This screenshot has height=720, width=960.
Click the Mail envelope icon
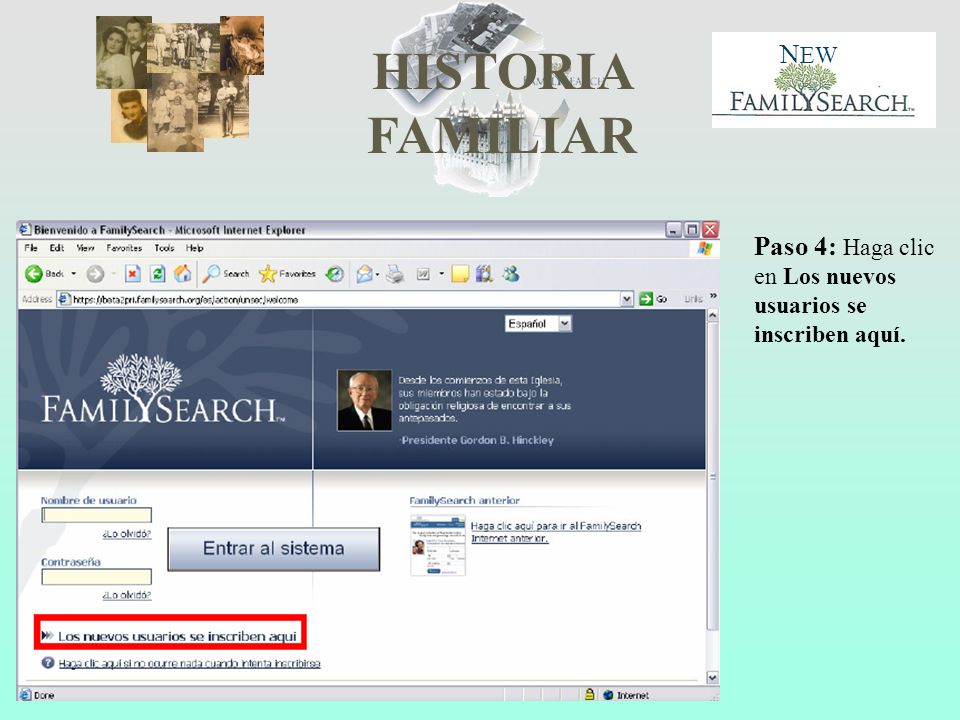(364, 274)
